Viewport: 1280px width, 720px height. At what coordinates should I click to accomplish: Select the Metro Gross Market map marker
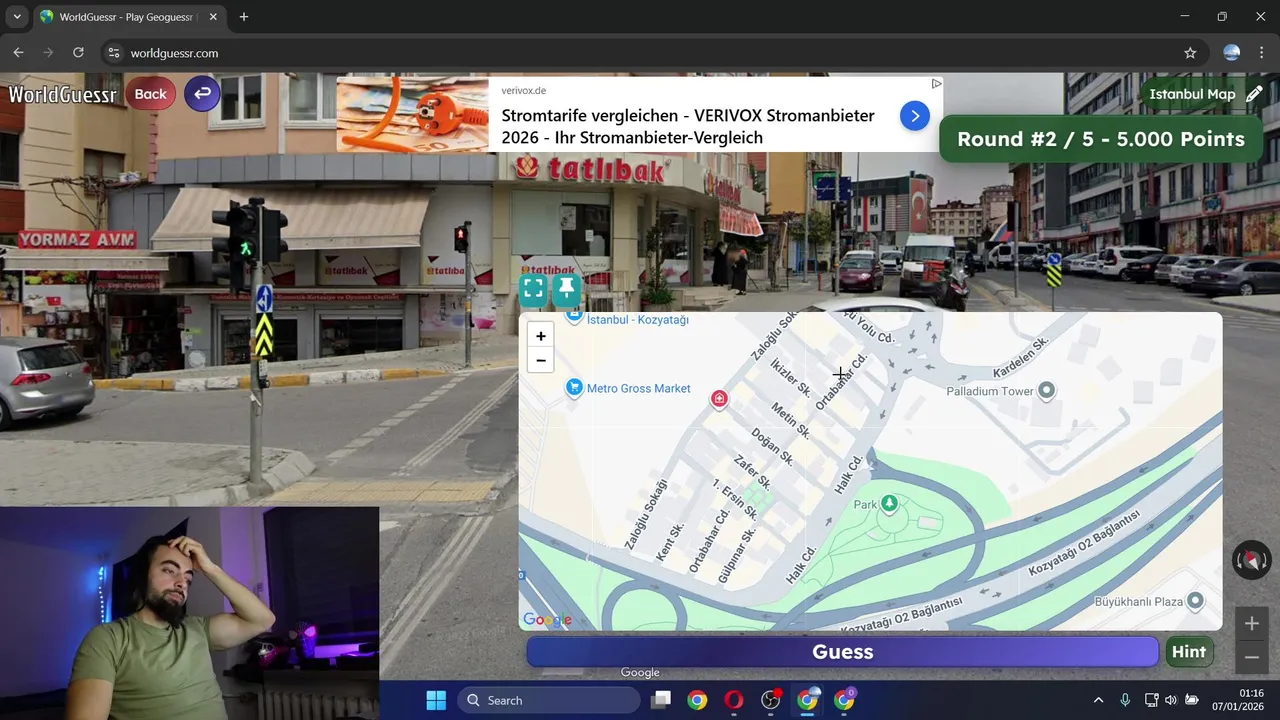coord(574,388)
